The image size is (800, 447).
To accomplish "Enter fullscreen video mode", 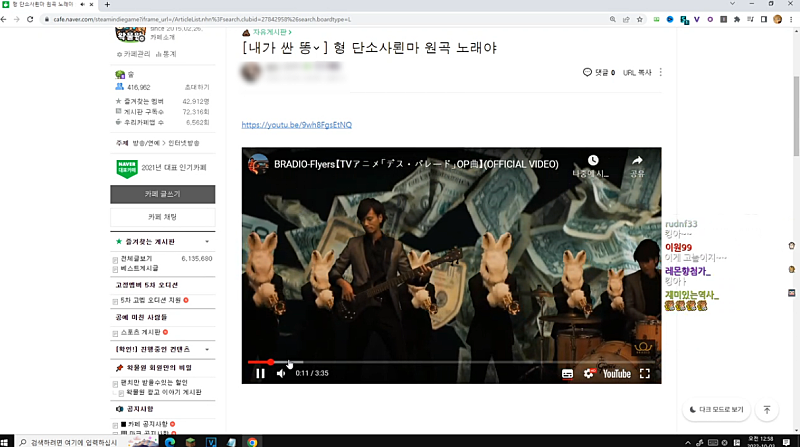I will tap(645, 374).
